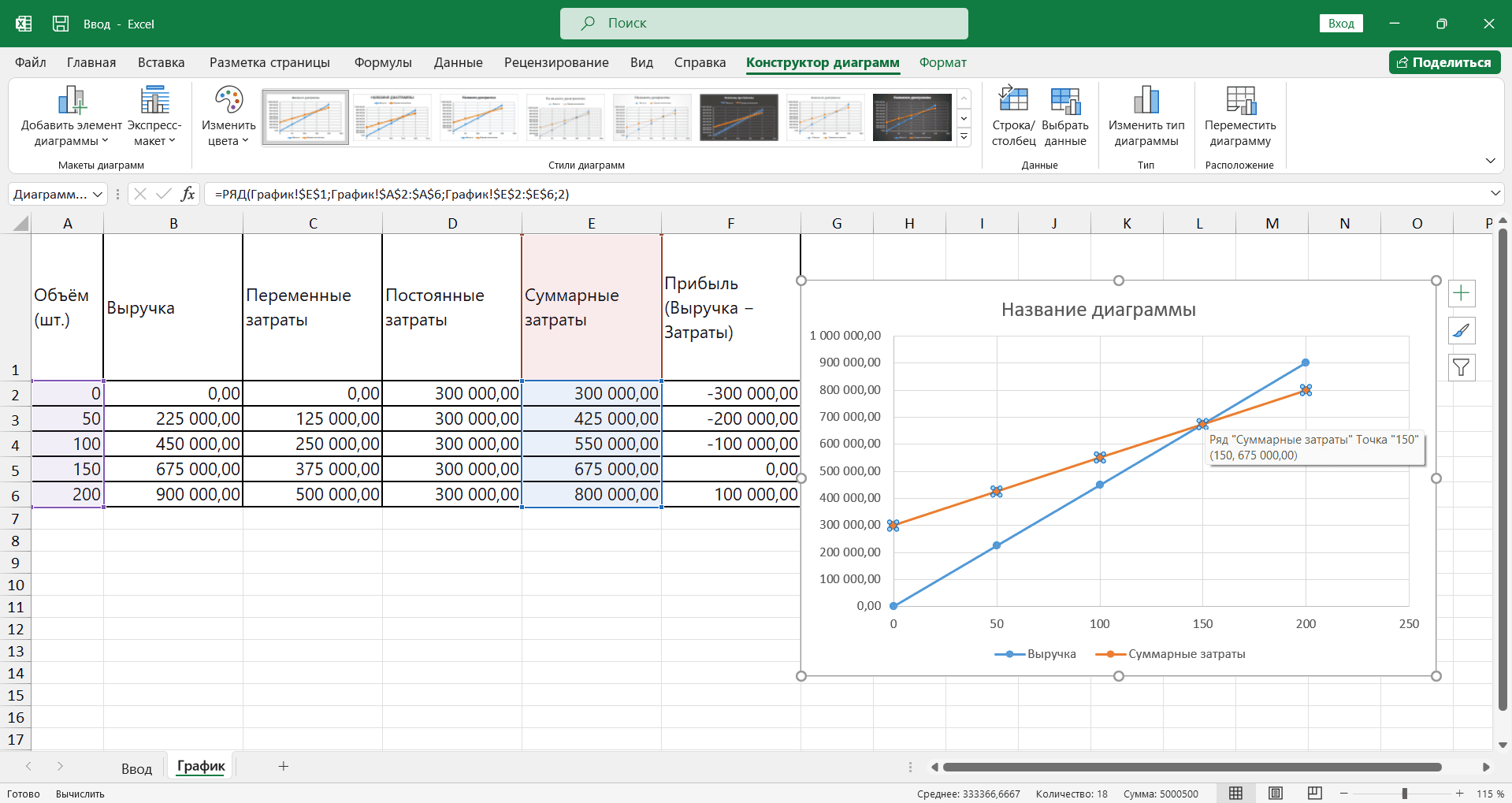
Task: Click Switch Row/Column (Строка/столбец) icon
Action: click(x=1013, y=100)
